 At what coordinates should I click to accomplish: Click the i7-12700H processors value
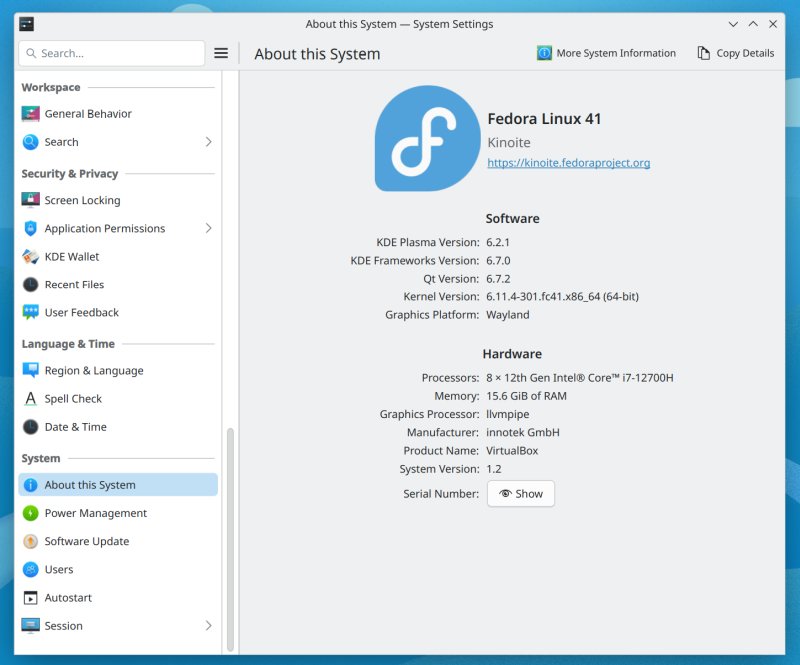tap(580, 378)
